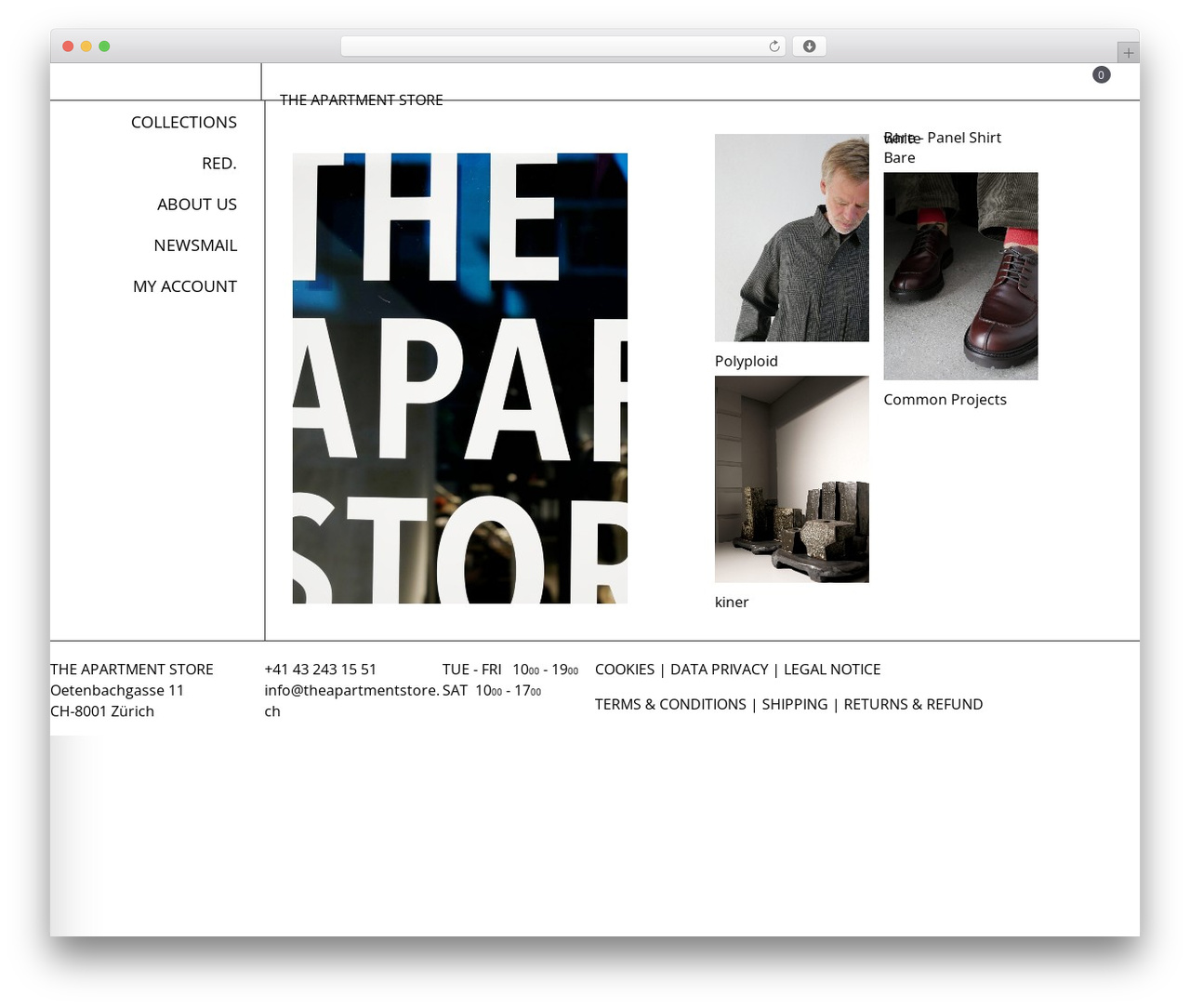Open the Common Projects shoes photo

[960, 276]
